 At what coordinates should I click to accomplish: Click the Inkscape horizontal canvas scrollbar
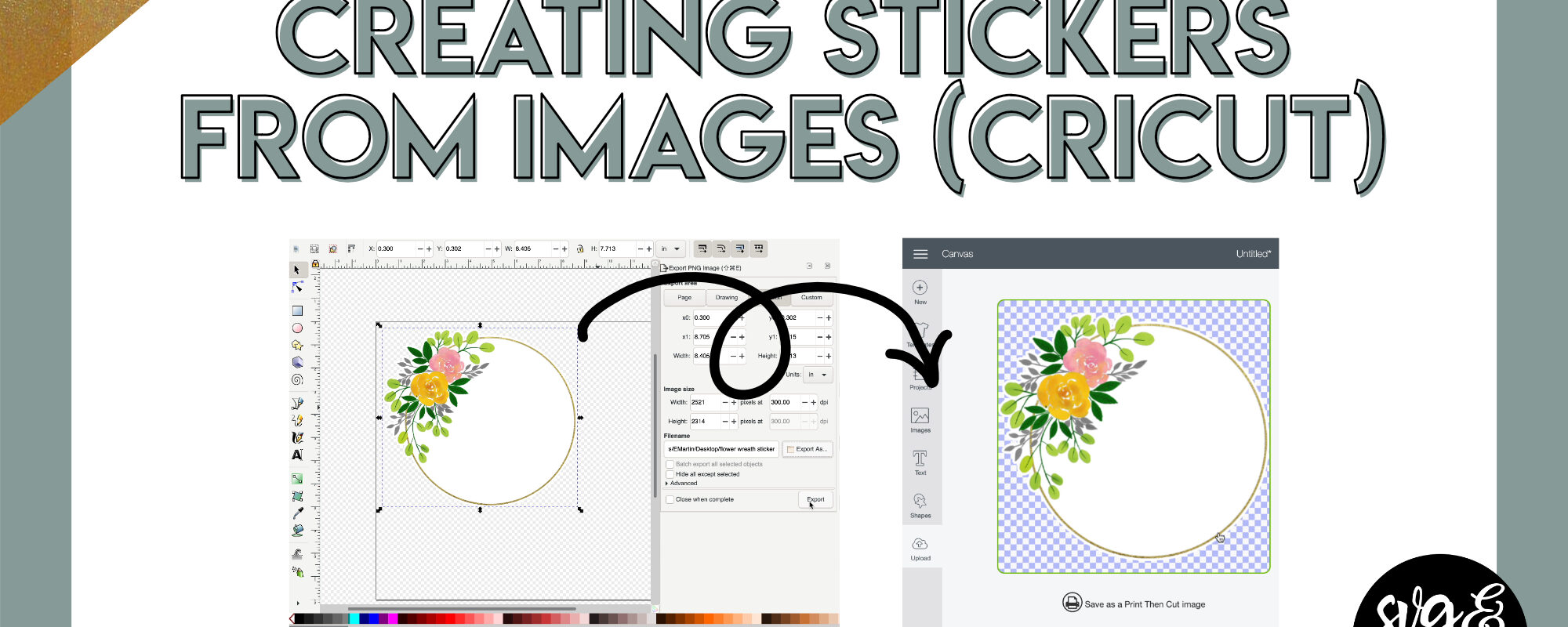click(463, 609)
